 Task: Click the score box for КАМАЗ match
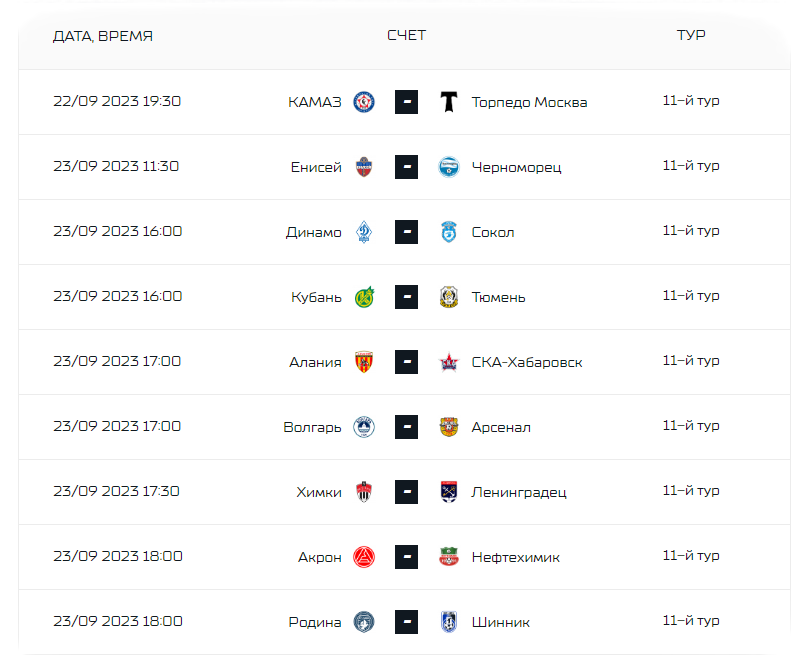(x=407, y=102)
